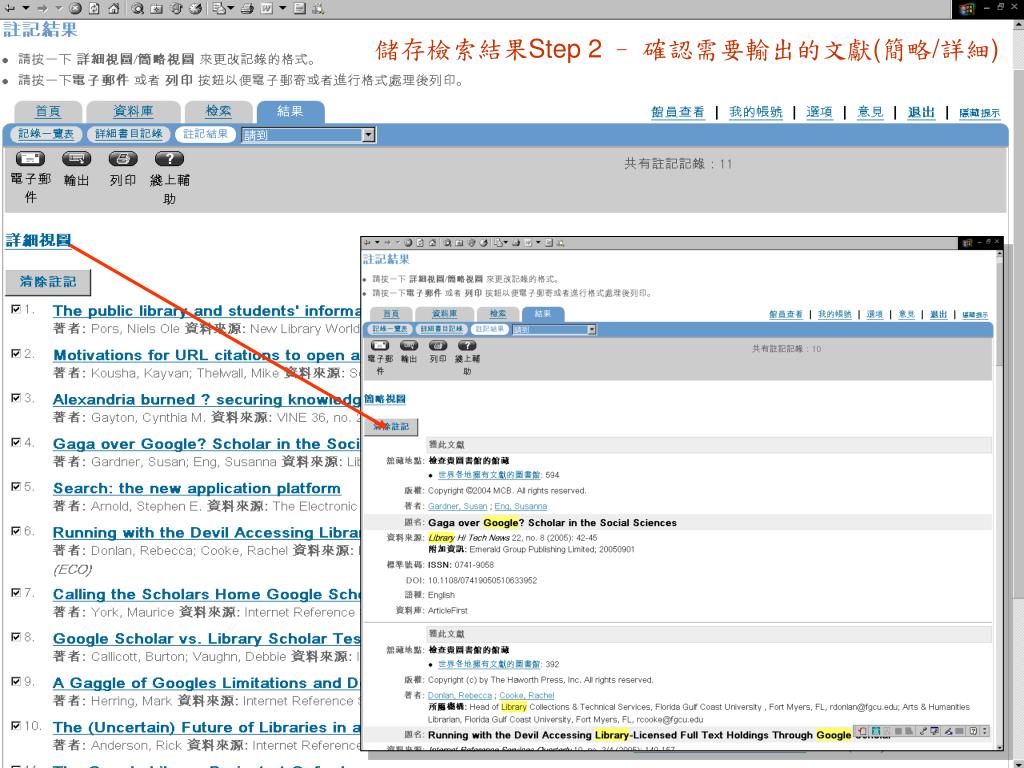Uncheck record 9 'A Gaggle of Googles' checkbox
This screenshot has height=768, width=1024.
16,681
